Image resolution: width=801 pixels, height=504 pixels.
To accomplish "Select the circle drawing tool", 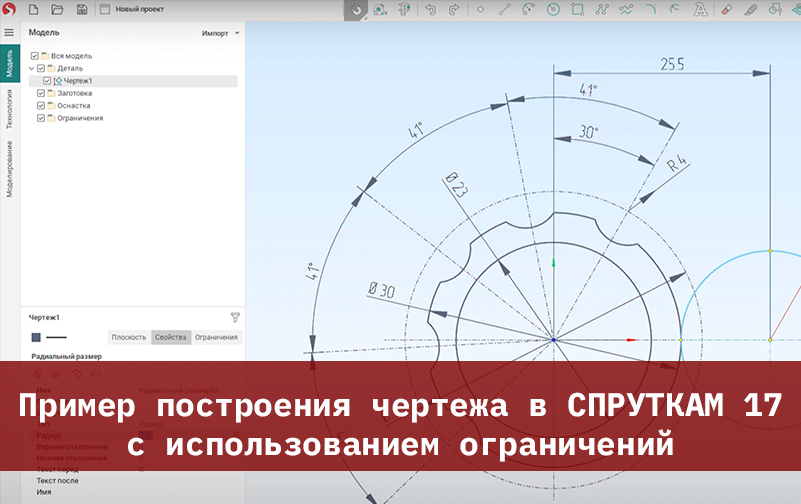I will tap(553, 9).
